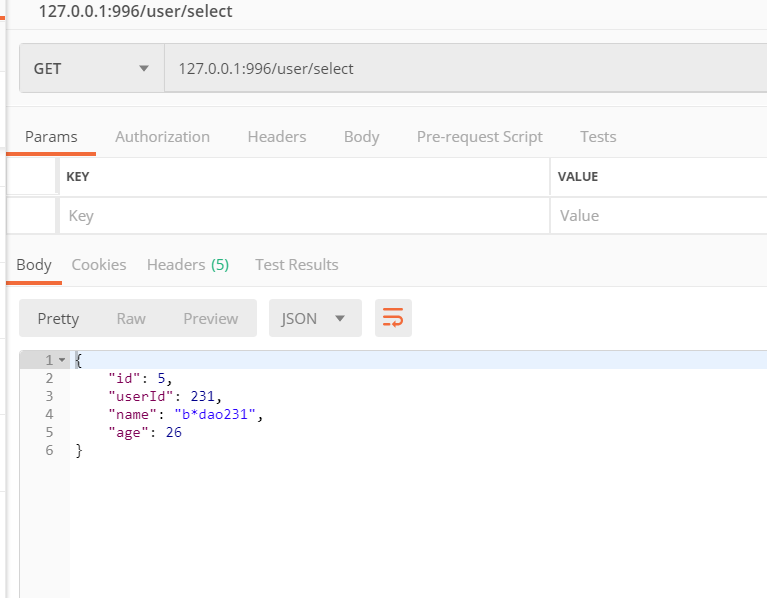Toggle the line wrap icon
Viewport: 767px width, 598px height.
(393, 318)
